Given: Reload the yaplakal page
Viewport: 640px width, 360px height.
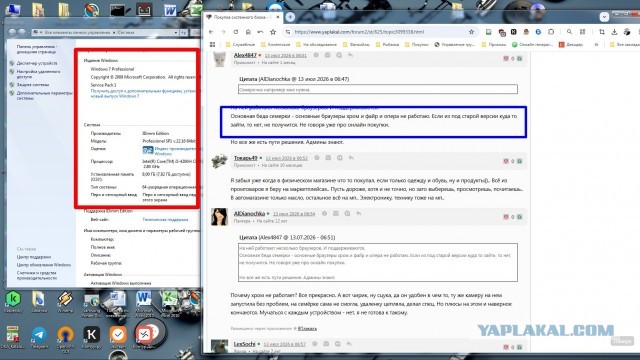Looking at the screenshot, I should pos(236,32).
